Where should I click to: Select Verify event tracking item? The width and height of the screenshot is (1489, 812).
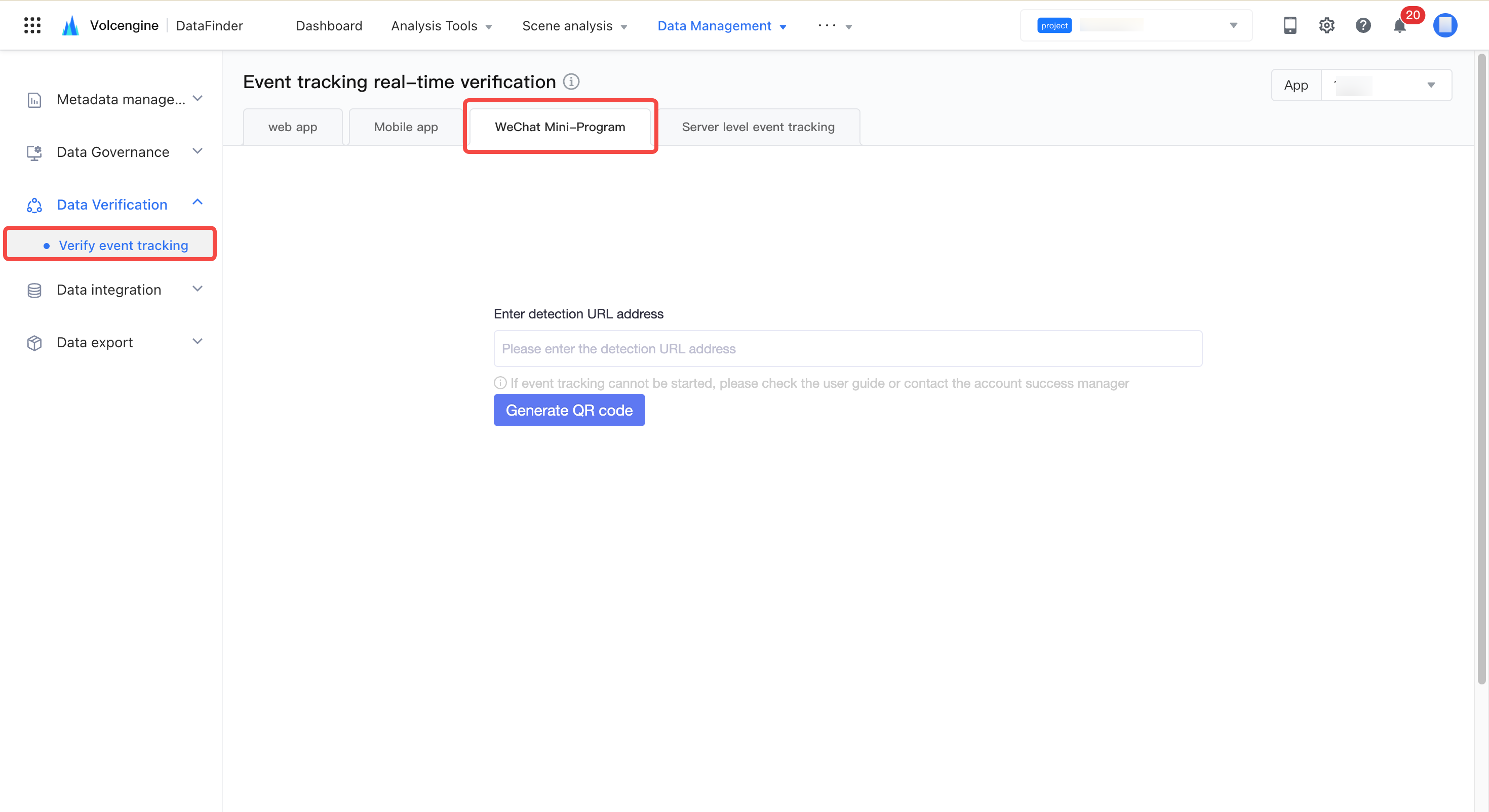110,245
